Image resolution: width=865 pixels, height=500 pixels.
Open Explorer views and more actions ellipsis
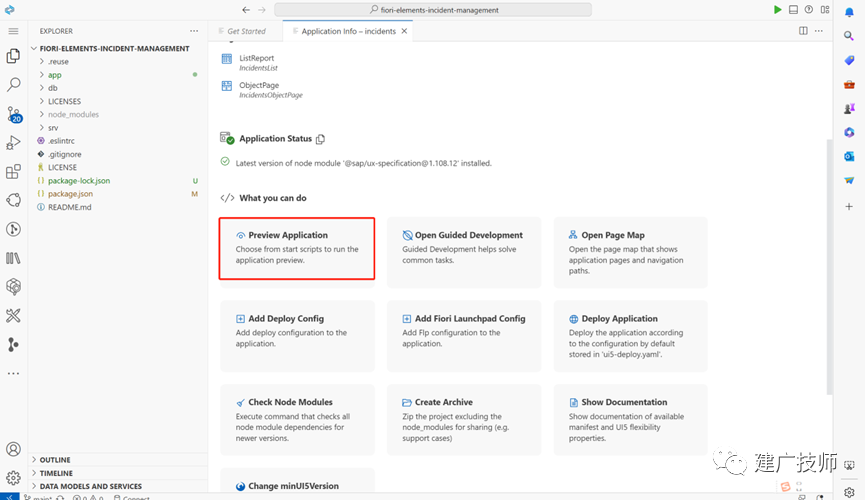pos(194,31)
